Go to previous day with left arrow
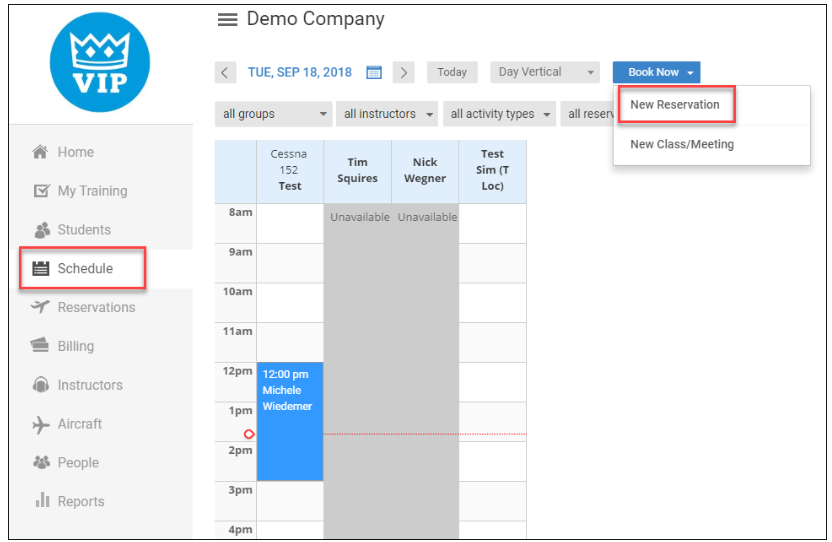 225,72
